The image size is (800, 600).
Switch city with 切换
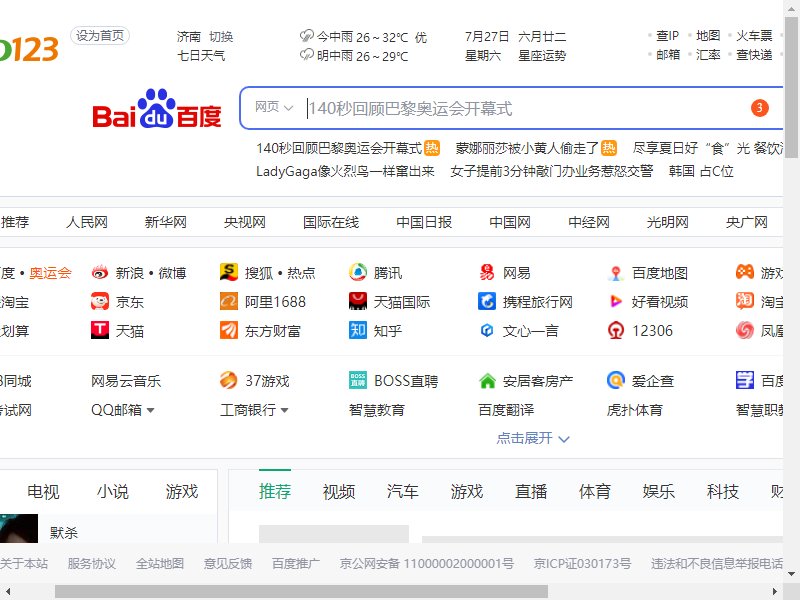pos(221,37)
